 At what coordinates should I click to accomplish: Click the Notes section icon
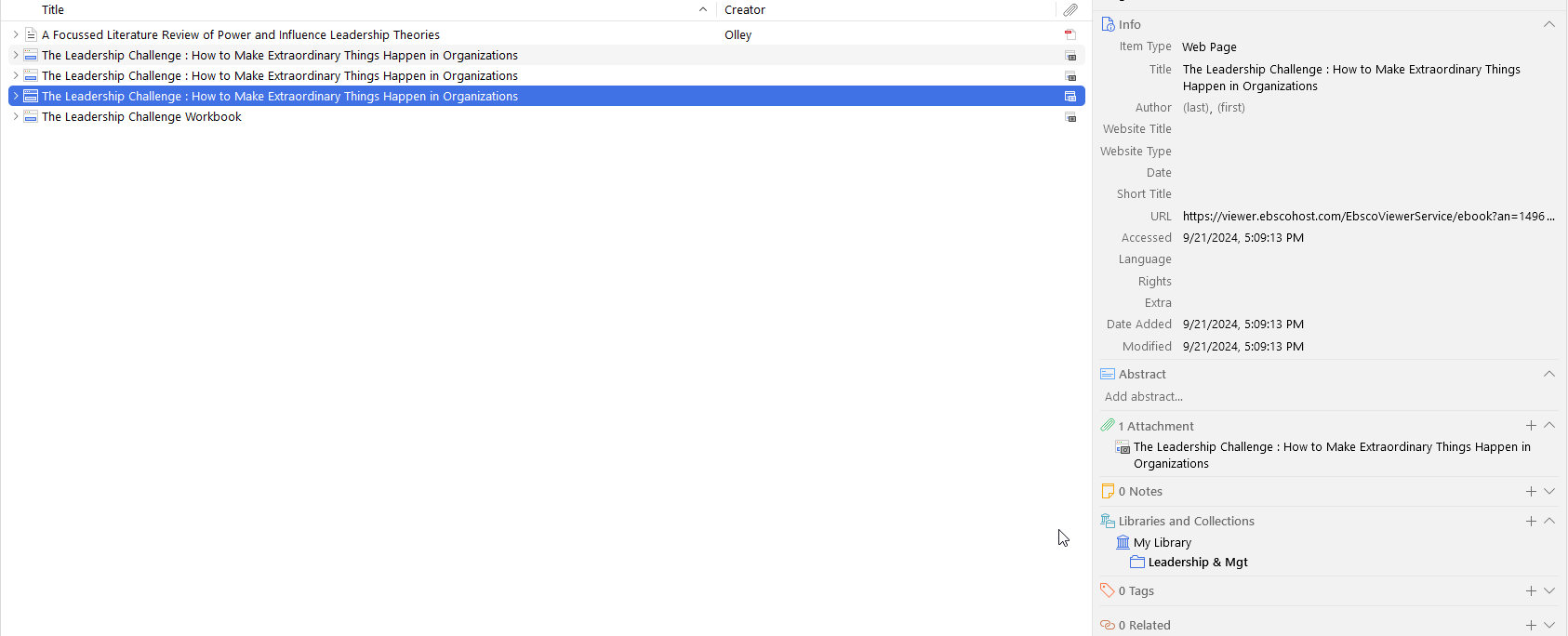pos(1108,491)
